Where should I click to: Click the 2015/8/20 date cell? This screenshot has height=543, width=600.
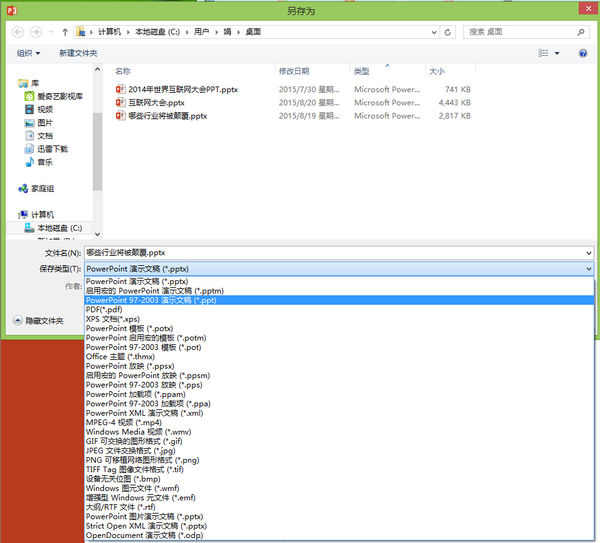pyautogui.click(x=309, y=103)
